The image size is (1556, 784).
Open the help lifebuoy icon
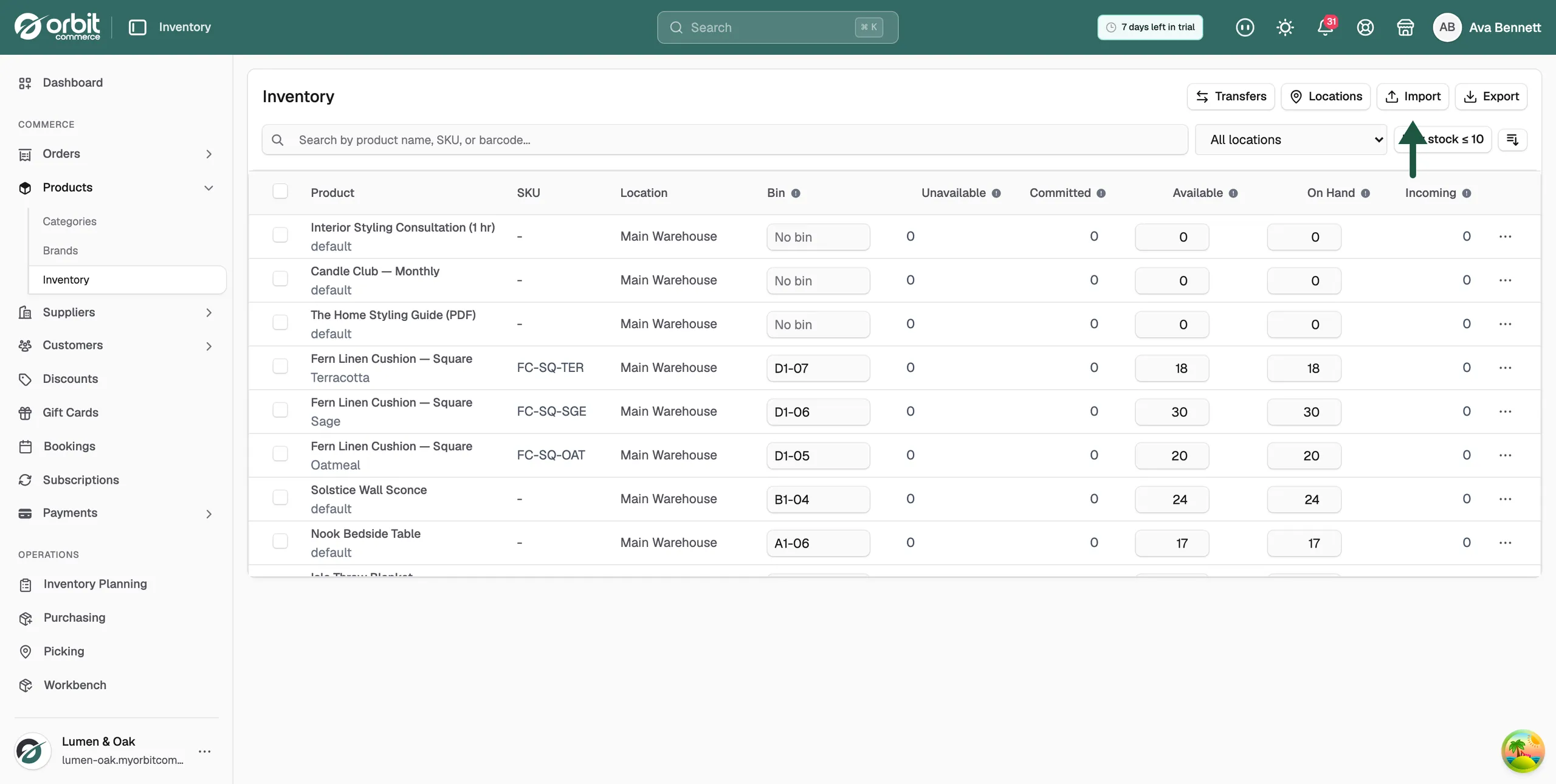(1365, 27)
